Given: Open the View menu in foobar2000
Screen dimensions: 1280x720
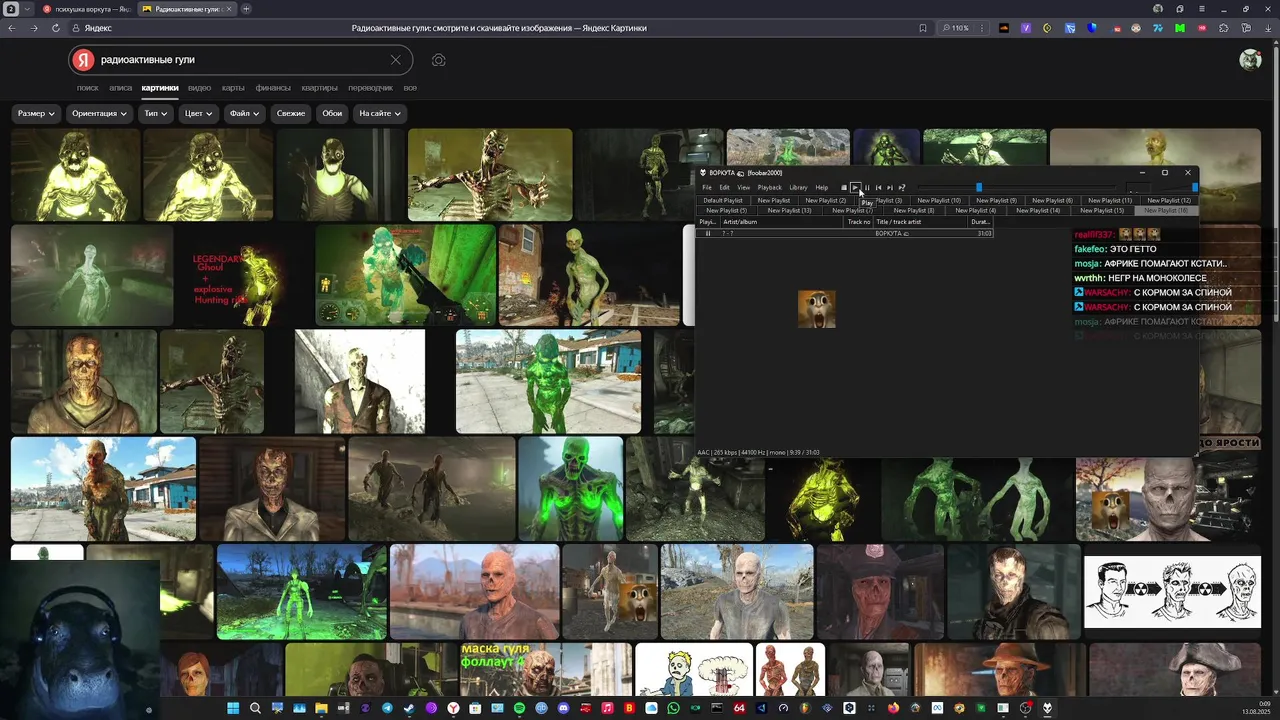Looking at the screenshot, I should [744, 187].
